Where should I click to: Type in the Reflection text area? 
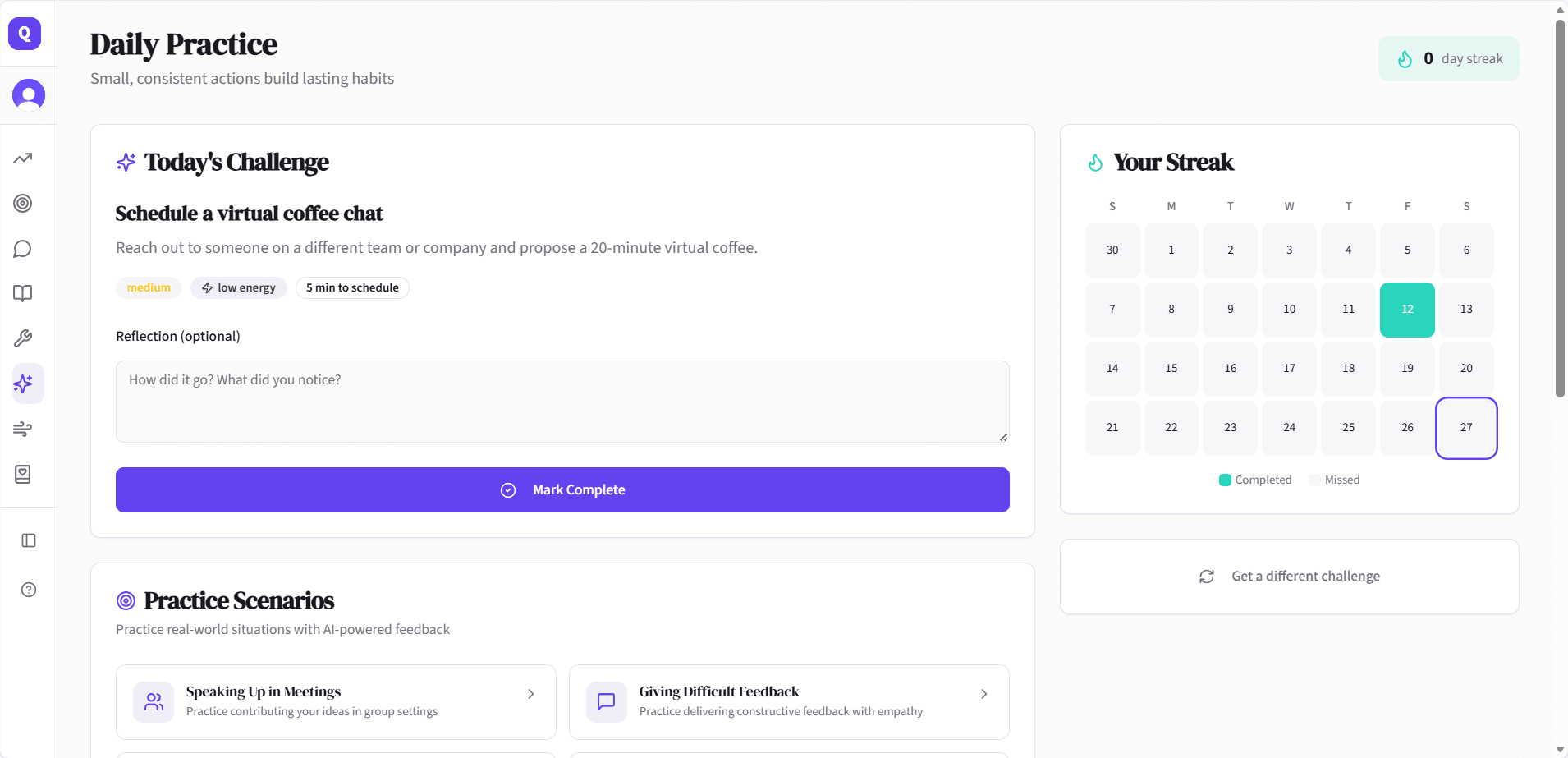pos(562,402)
